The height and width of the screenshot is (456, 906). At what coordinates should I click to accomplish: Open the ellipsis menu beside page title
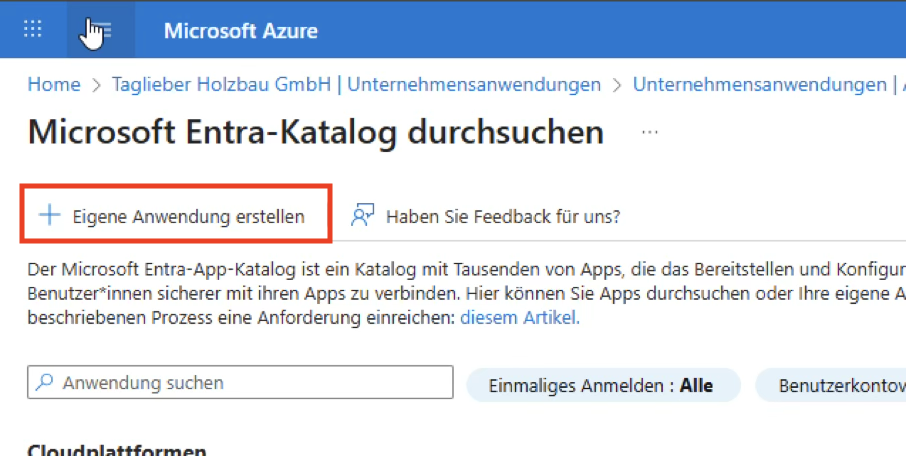pos(650,132)
